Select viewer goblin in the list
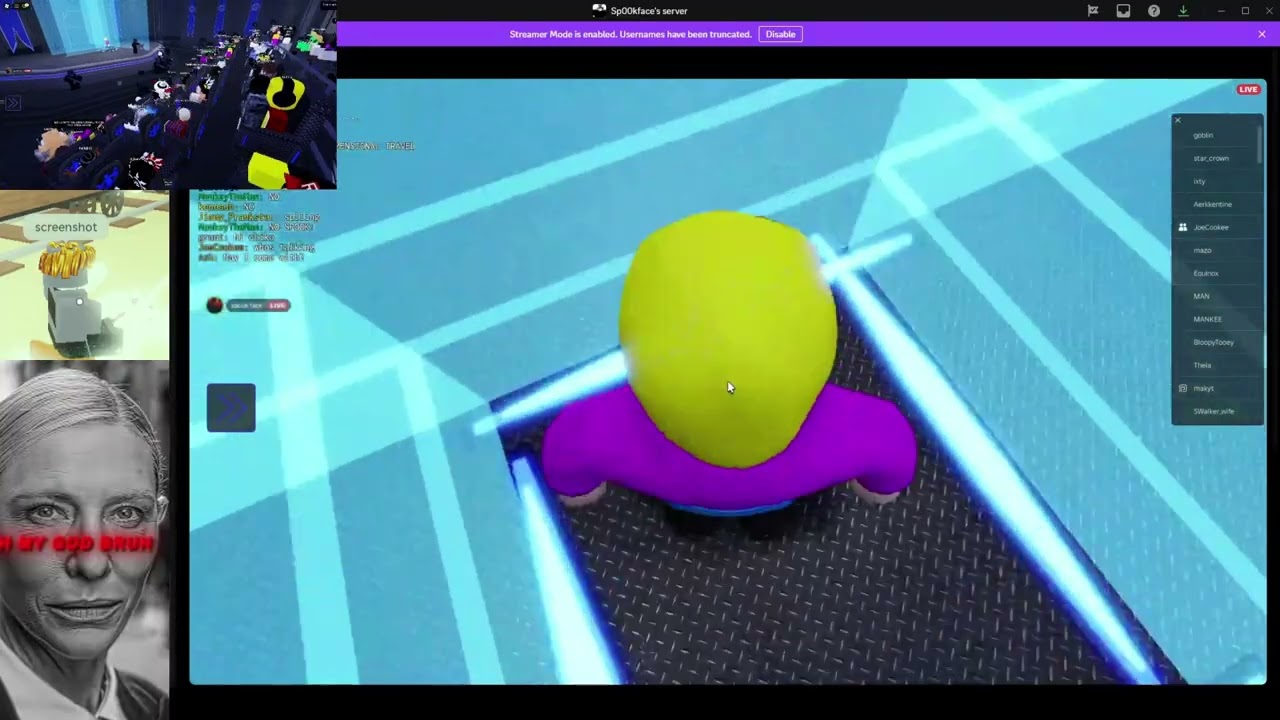This screenshot has width=1280, height=720. click(1203, 135)
